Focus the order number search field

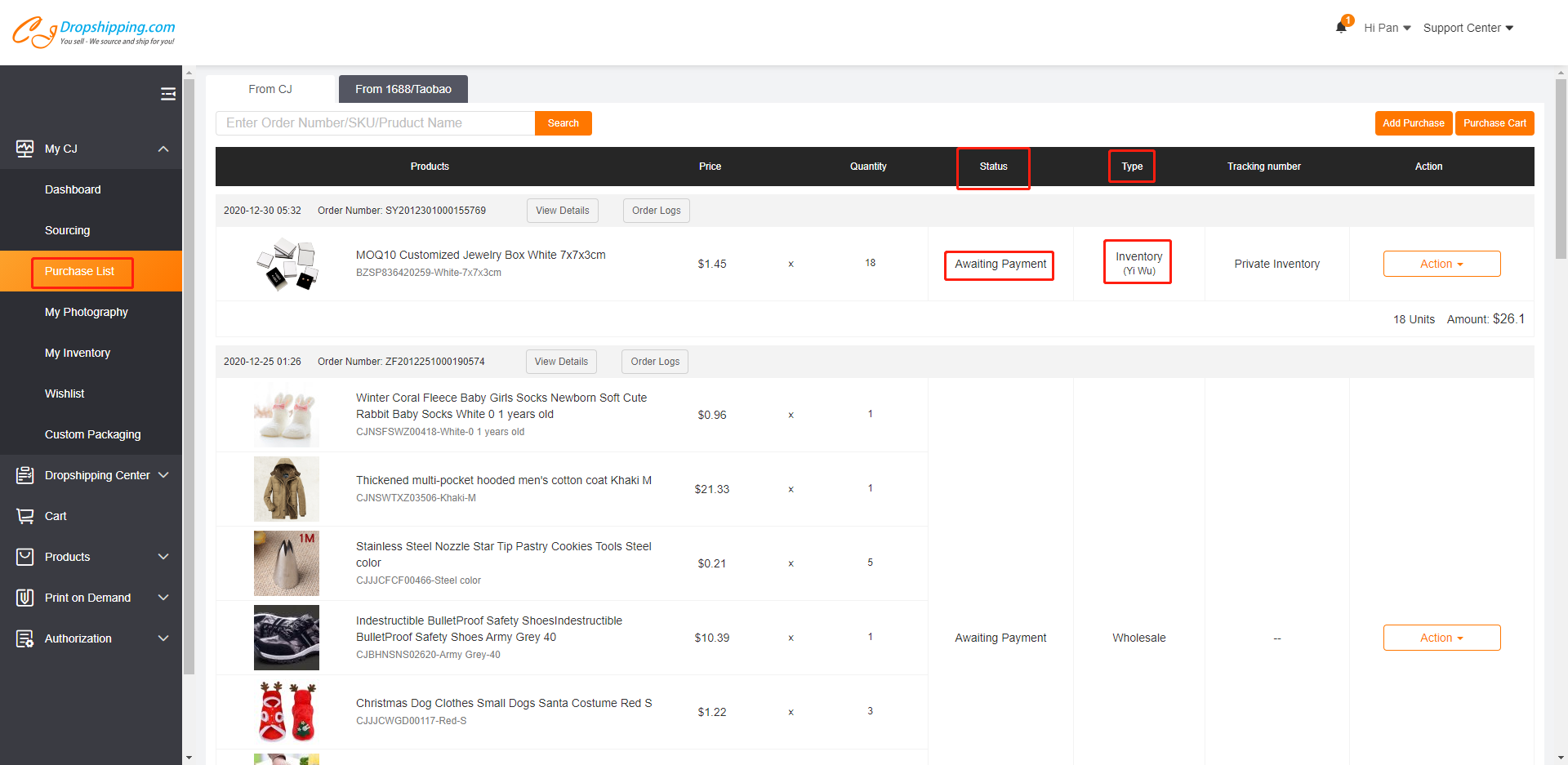(375, 123)
